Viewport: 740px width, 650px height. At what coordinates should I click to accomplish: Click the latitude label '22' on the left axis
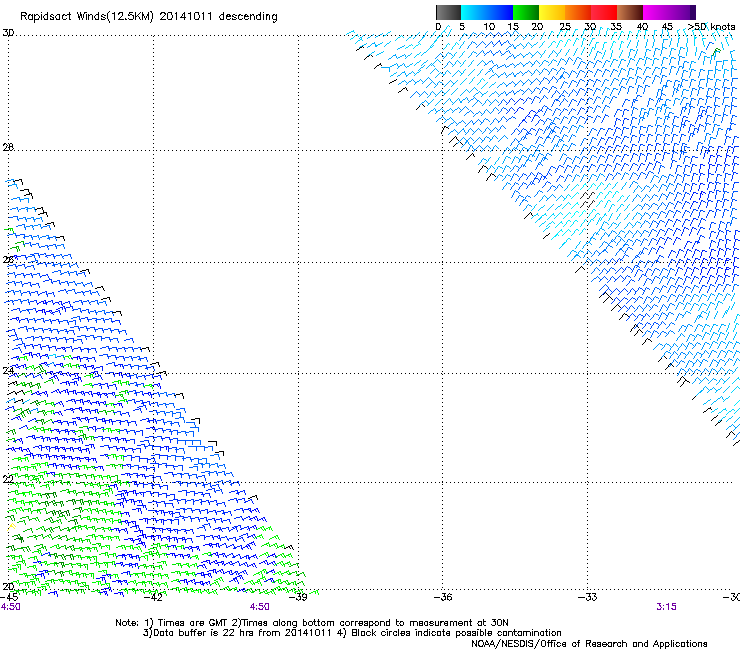click(x=8, y=479)
